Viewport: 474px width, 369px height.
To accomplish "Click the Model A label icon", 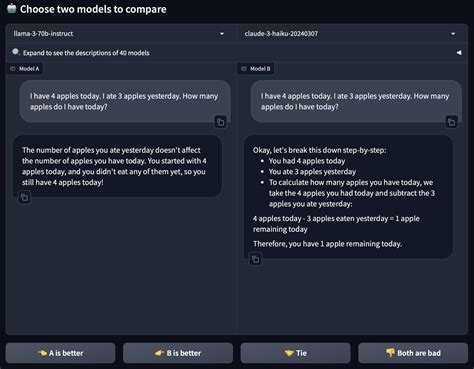I will pyautogui.click(x=13, y=69).
